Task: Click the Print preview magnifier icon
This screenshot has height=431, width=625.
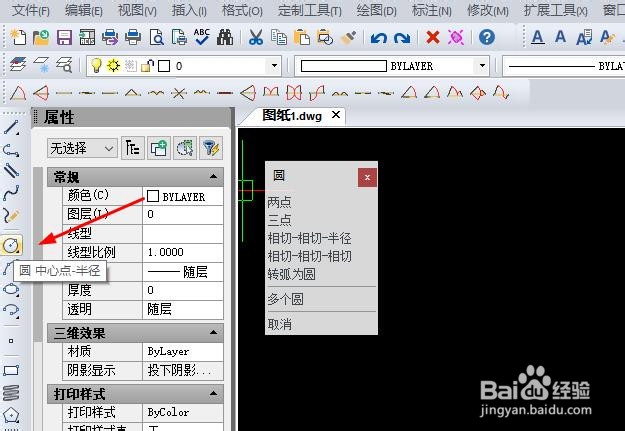Action: (x=156, y=37)
